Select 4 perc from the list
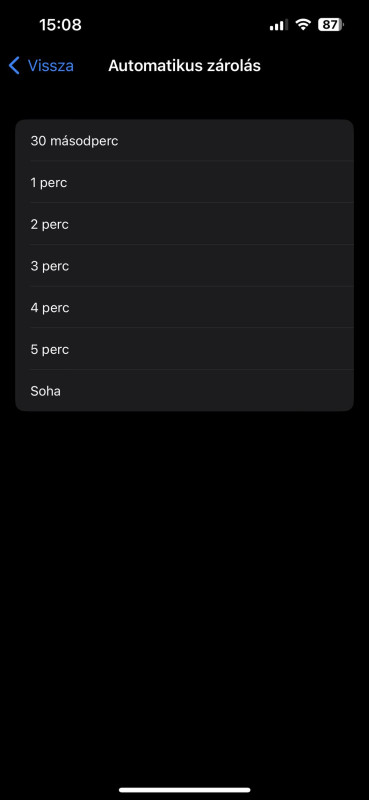Screen dimensions: 369x800 click(x=184, y=308)
